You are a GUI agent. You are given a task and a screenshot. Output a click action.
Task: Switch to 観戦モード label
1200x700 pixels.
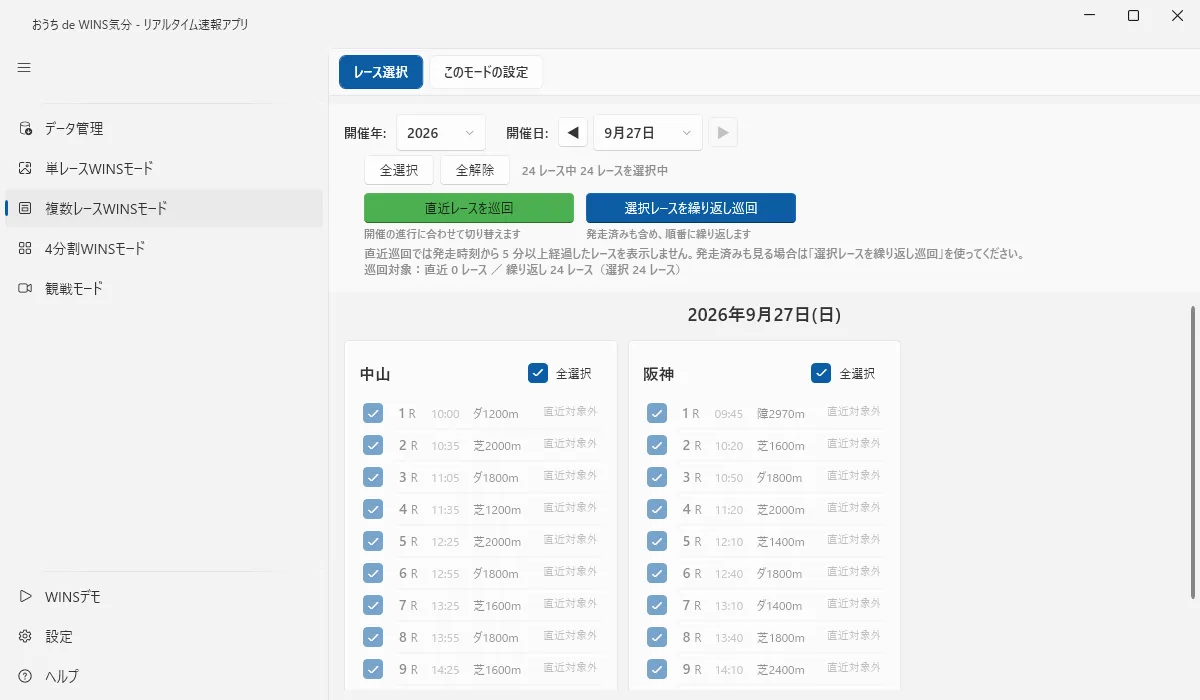pos(74,289)
